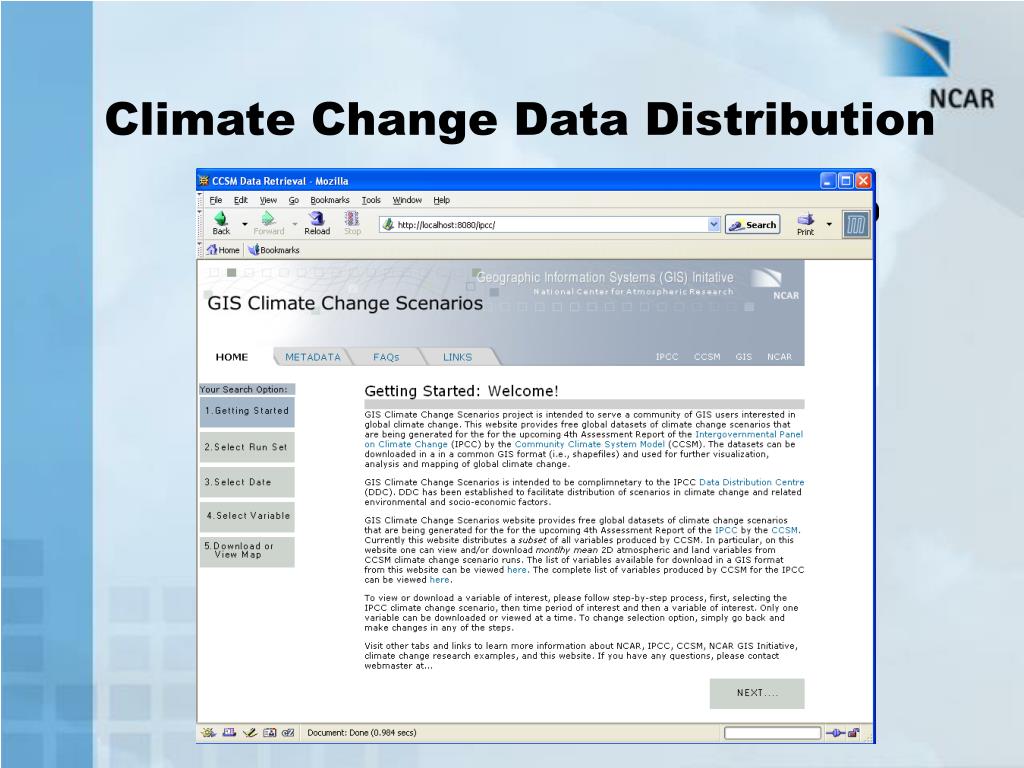This screenshot has width=1024, height=768.
Task: Select step 4. Select Variable
Action: click(247, 516)
